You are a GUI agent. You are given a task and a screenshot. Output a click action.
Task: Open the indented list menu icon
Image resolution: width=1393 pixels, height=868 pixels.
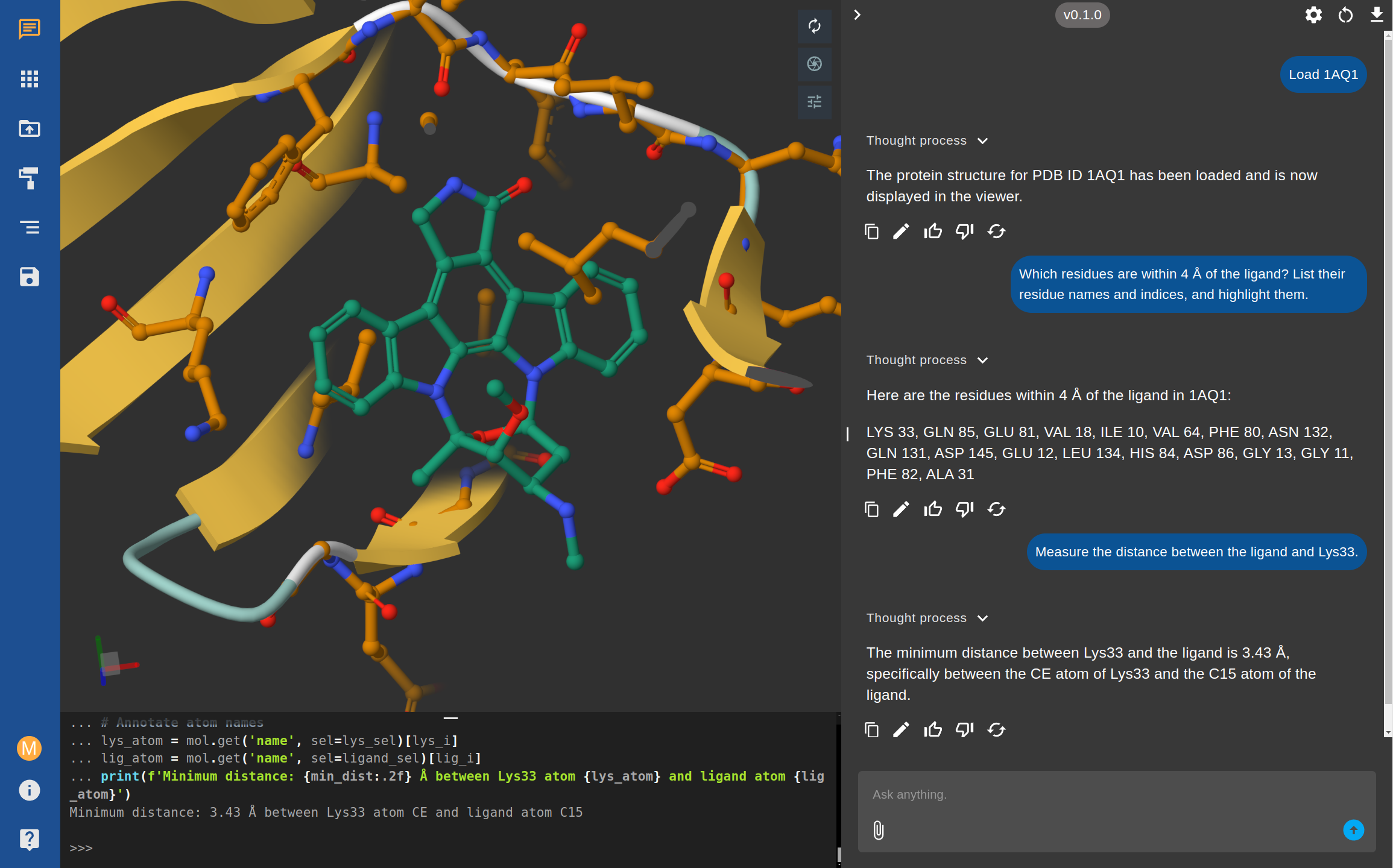(x=29, y=227)
